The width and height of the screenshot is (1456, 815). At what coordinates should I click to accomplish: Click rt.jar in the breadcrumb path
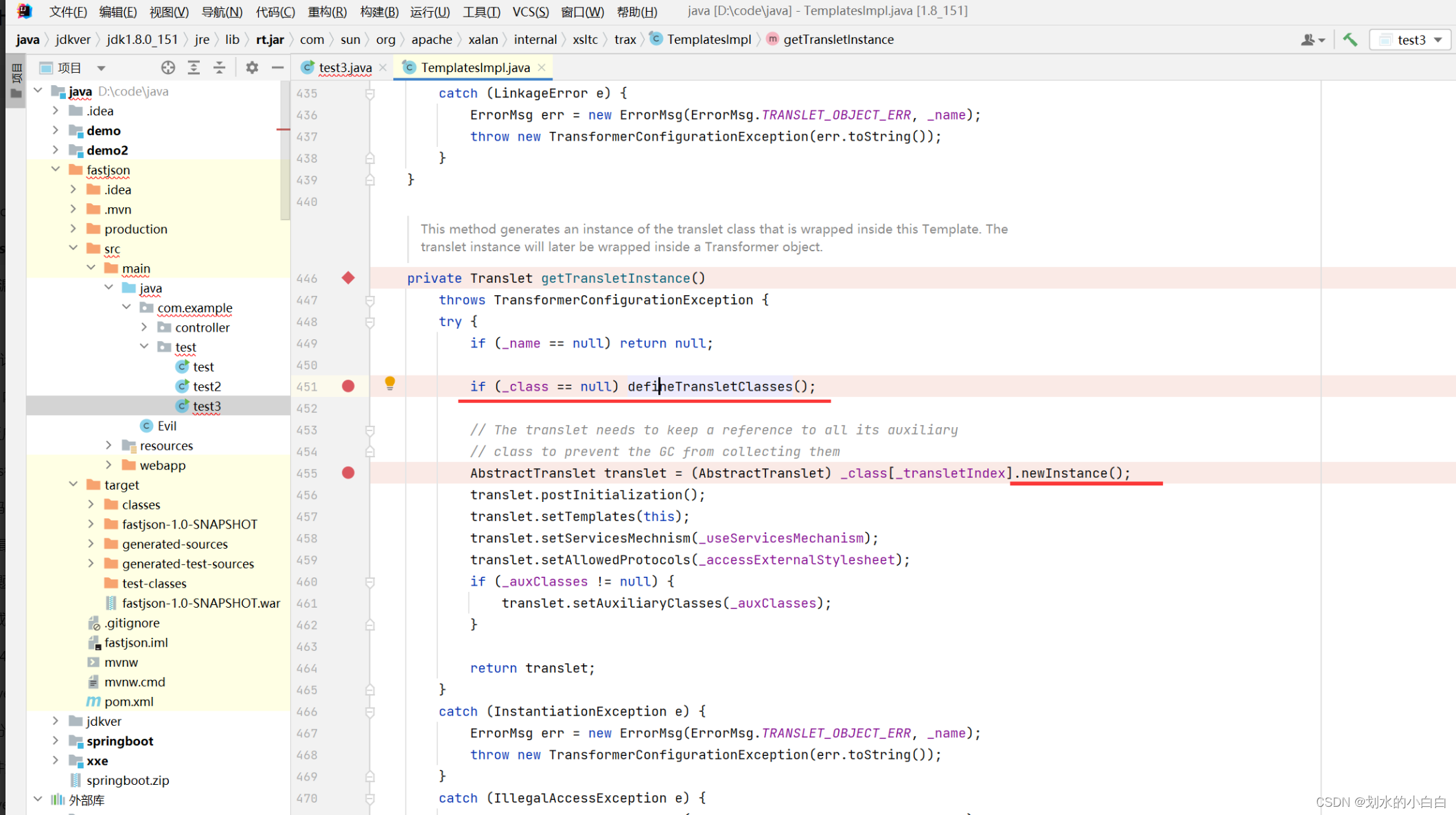click(x=270, y=40)
